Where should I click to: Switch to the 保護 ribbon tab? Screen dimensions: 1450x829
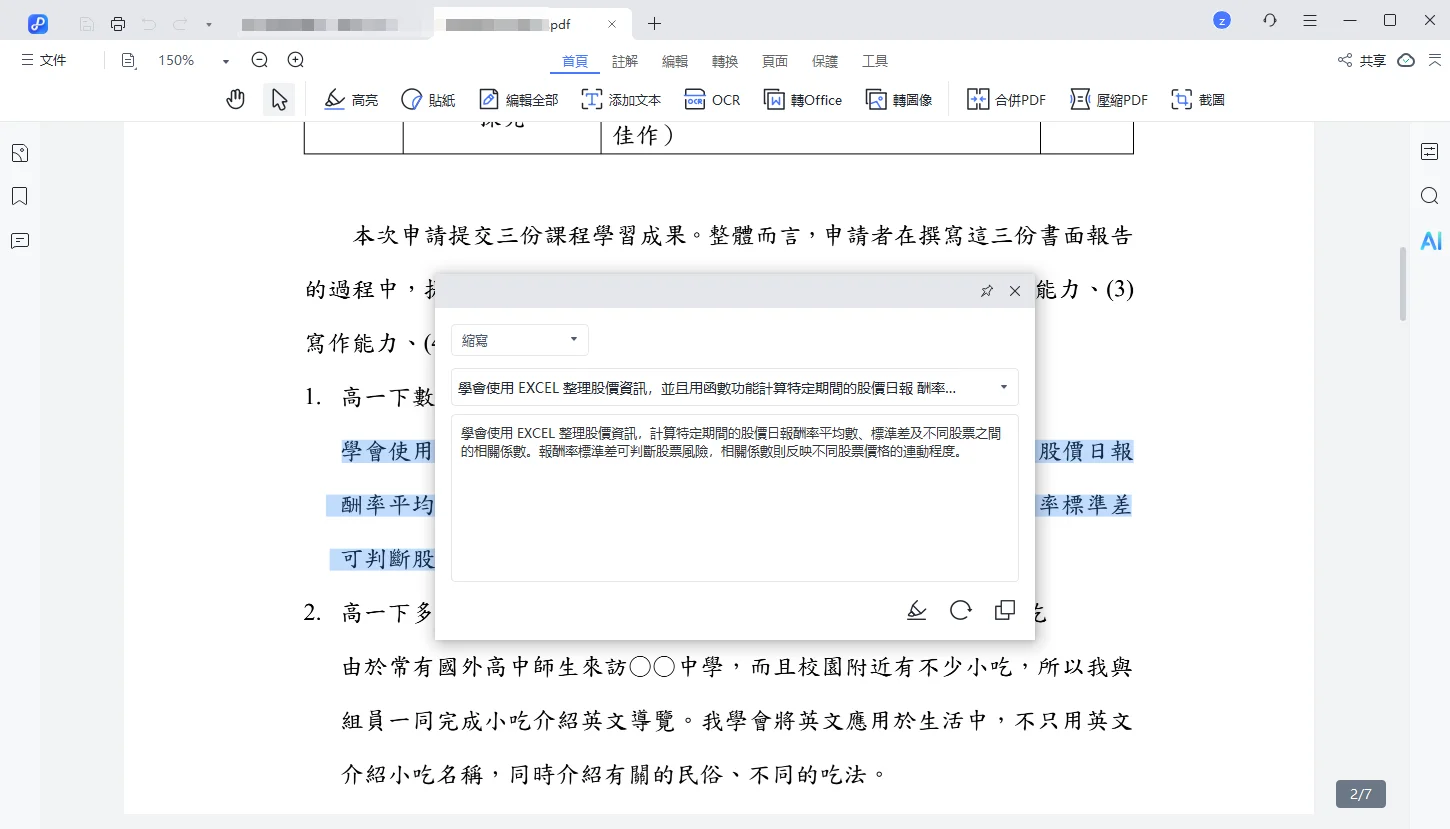click(x=825, y=61)
